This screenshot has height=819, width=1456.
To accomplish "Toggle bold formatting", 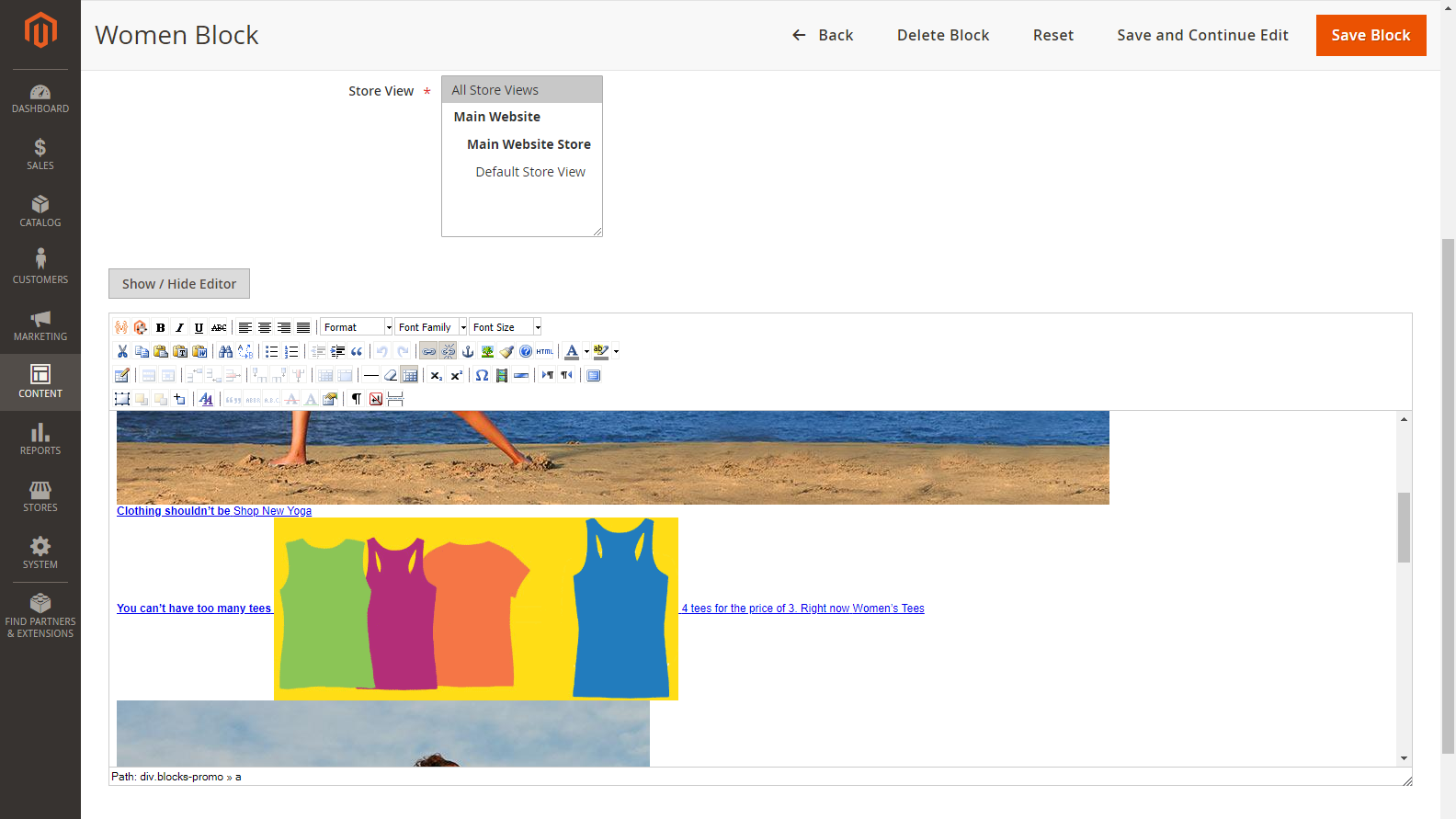I will (160, 327).
